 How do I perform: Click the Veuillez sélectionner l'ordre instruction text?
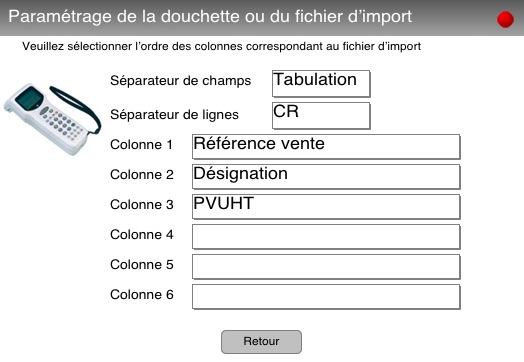222,46
